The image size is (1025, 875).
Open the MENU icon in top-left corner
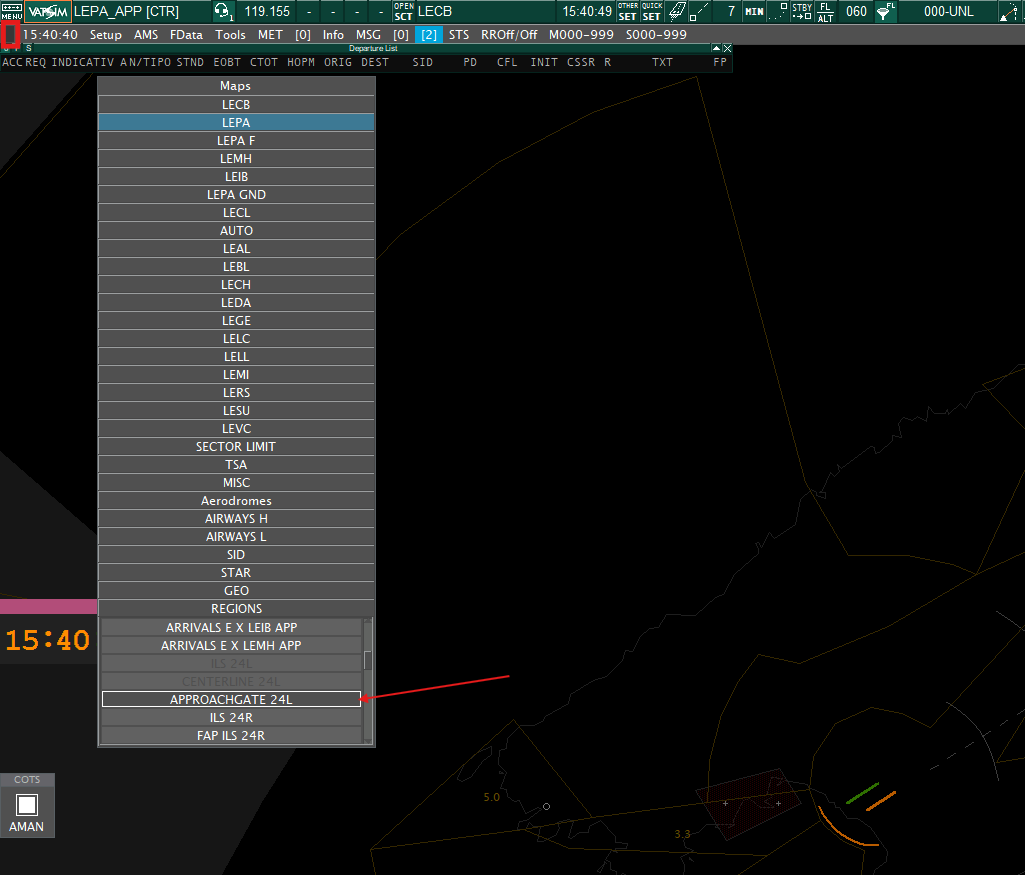pos(11,11)
